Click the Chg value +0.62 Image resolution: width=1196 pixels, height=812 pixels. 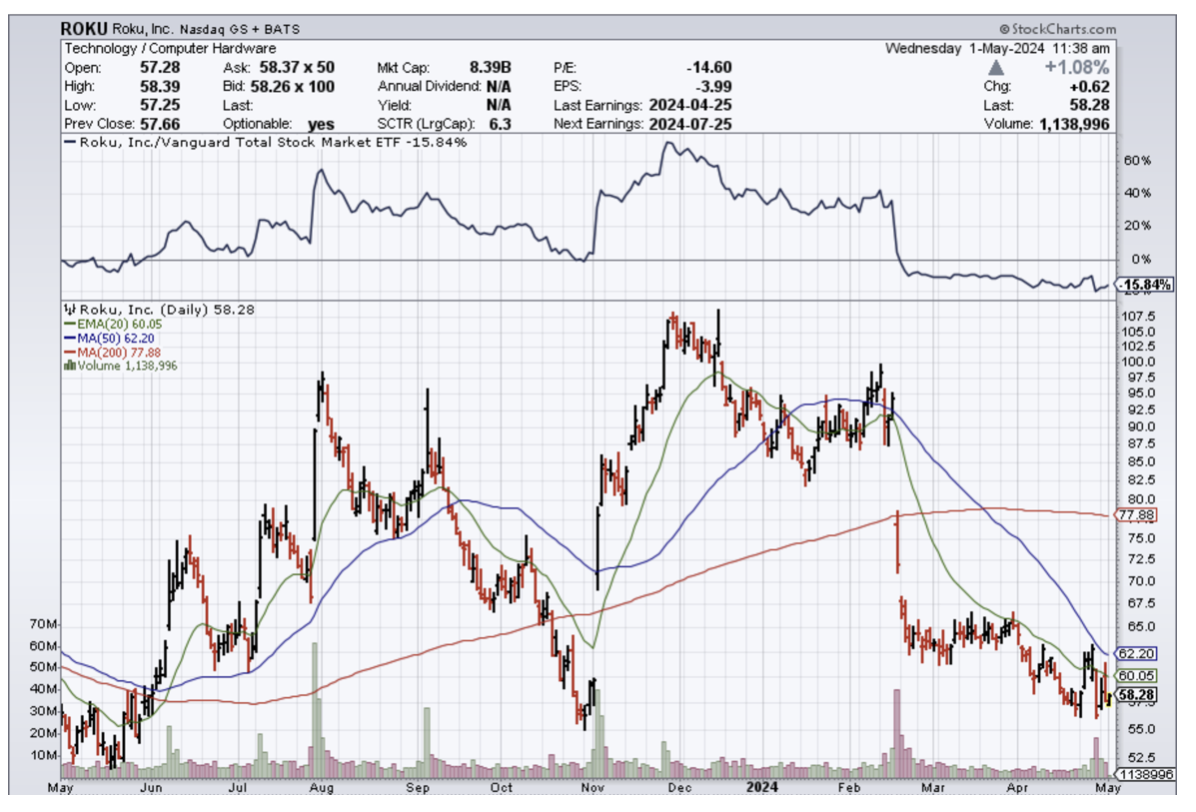(x=1090, y=87)
